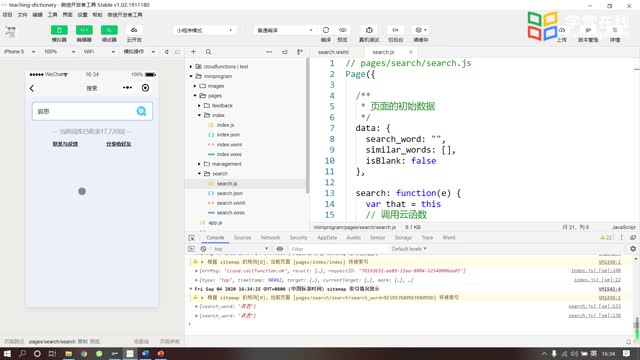Image resolution: width=640 pixels, height=360 pixels.
Task: Open index.json in file tree
Action: pos(228,135)
